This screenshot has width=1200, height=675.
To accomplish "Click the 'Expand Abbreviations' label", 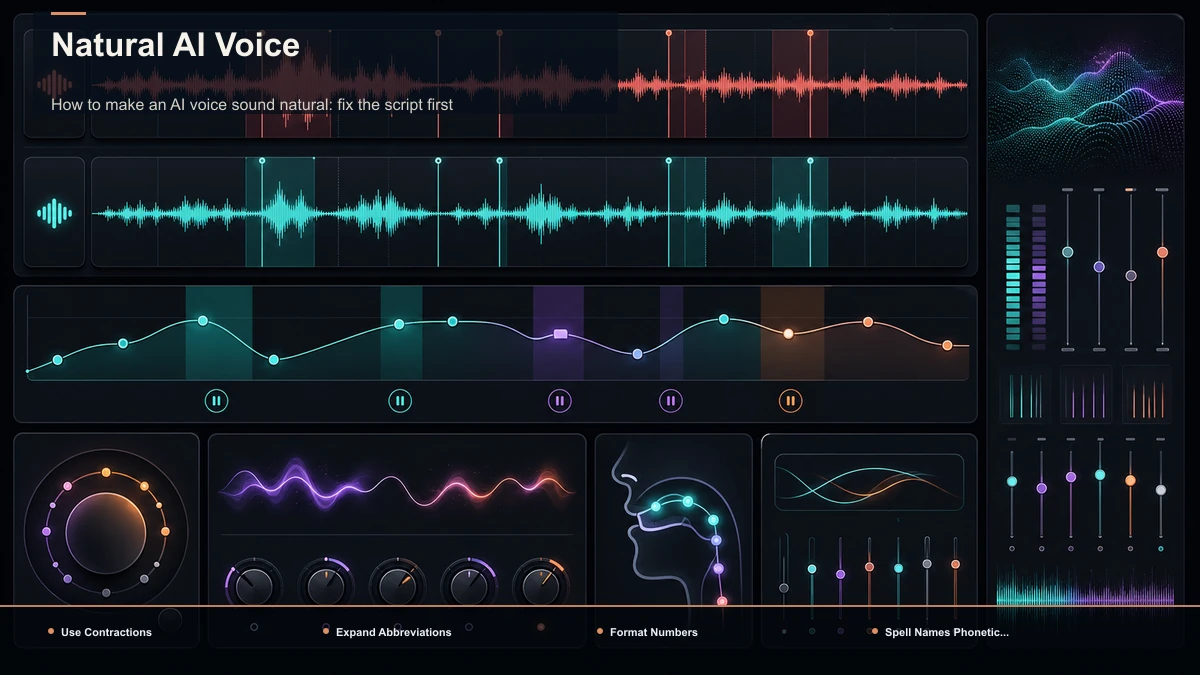I will coord(393,632).
